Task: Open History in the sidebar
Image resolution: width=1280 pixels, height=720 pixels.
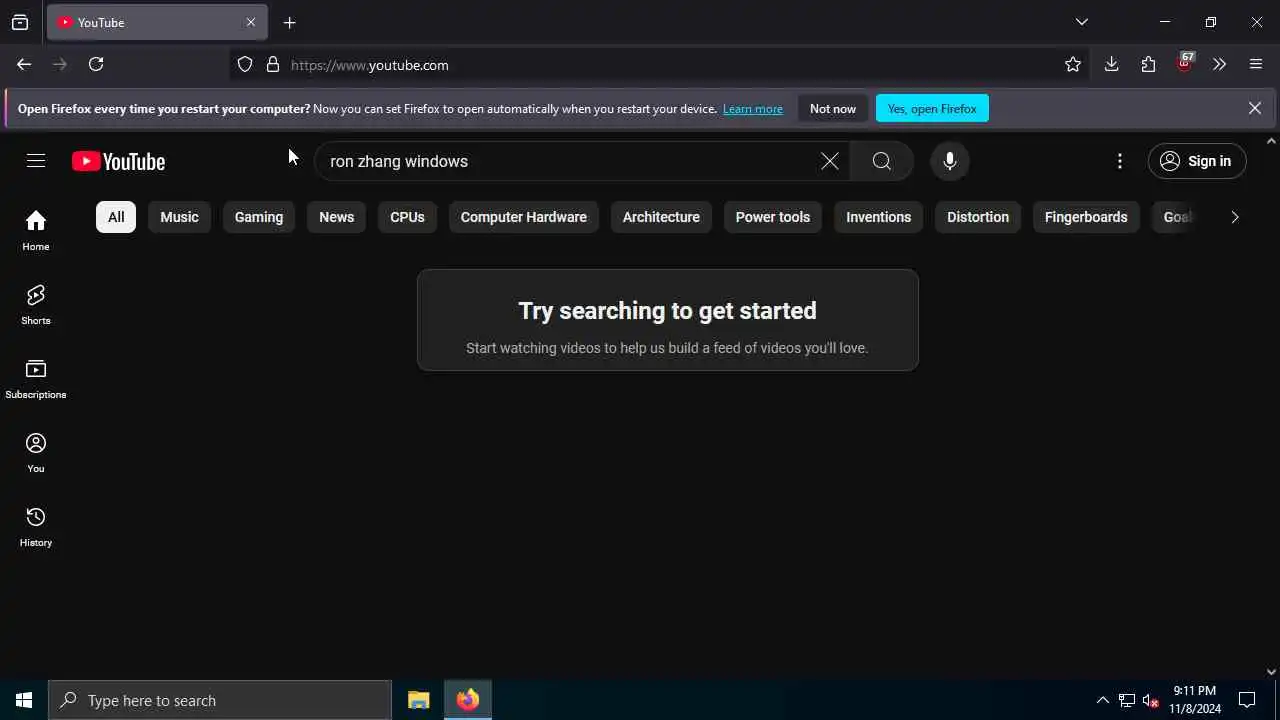Action: 36,527
